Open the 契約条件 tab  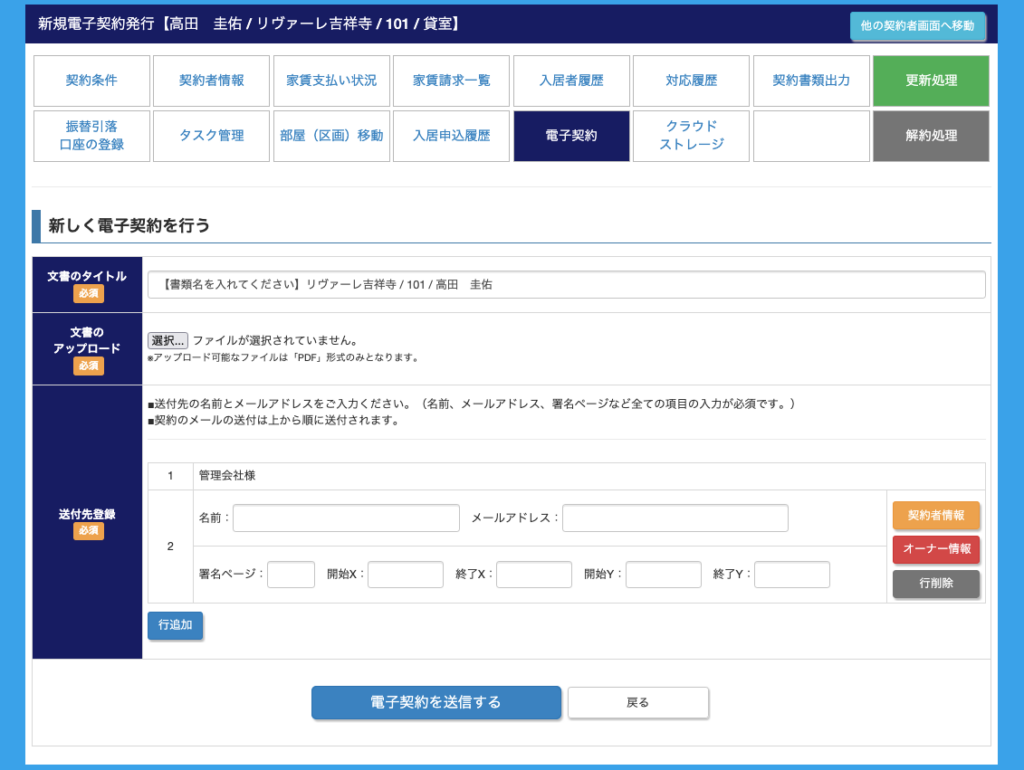tap(92, 81)
